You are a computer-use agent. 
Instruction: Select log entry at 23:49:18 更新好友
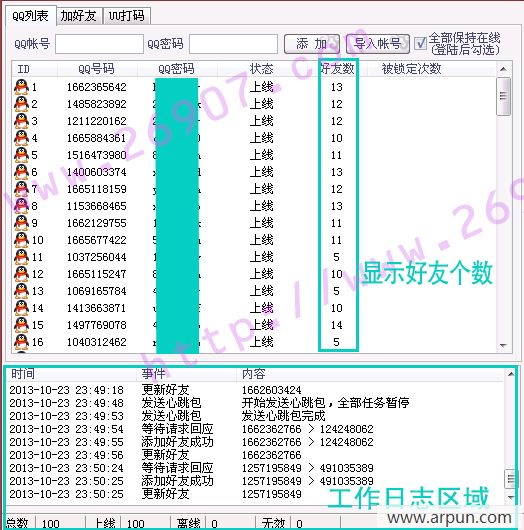click(x=255, y=390)
